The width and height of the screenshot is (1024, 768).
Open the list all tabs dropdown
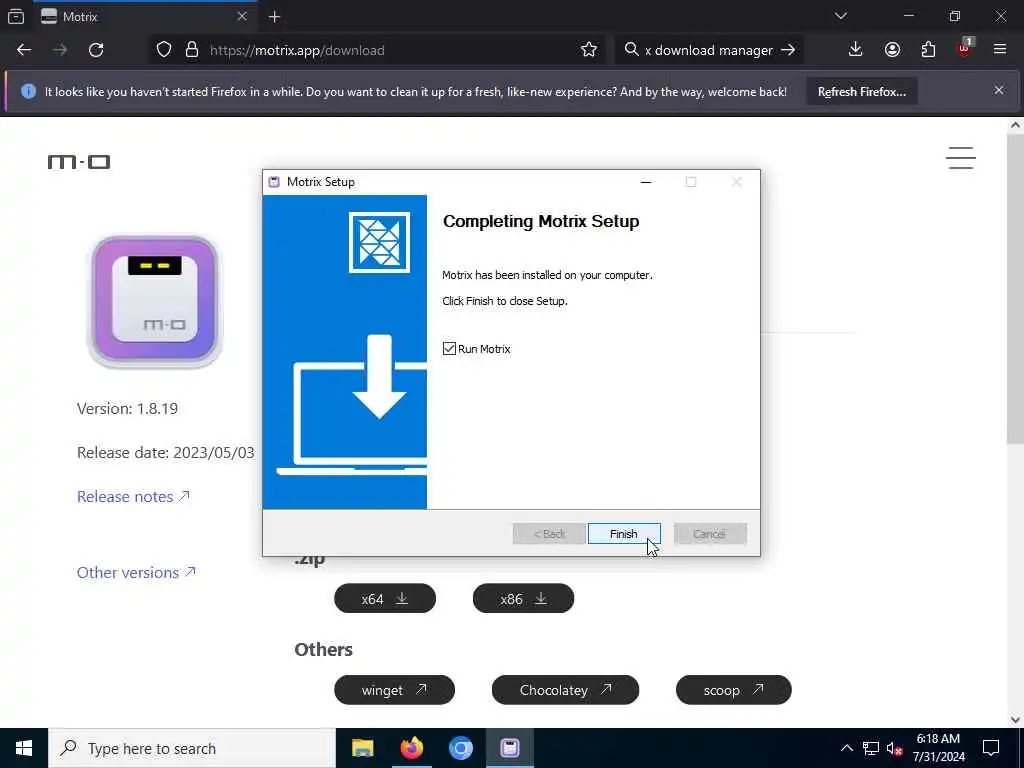tap(840, 16)
